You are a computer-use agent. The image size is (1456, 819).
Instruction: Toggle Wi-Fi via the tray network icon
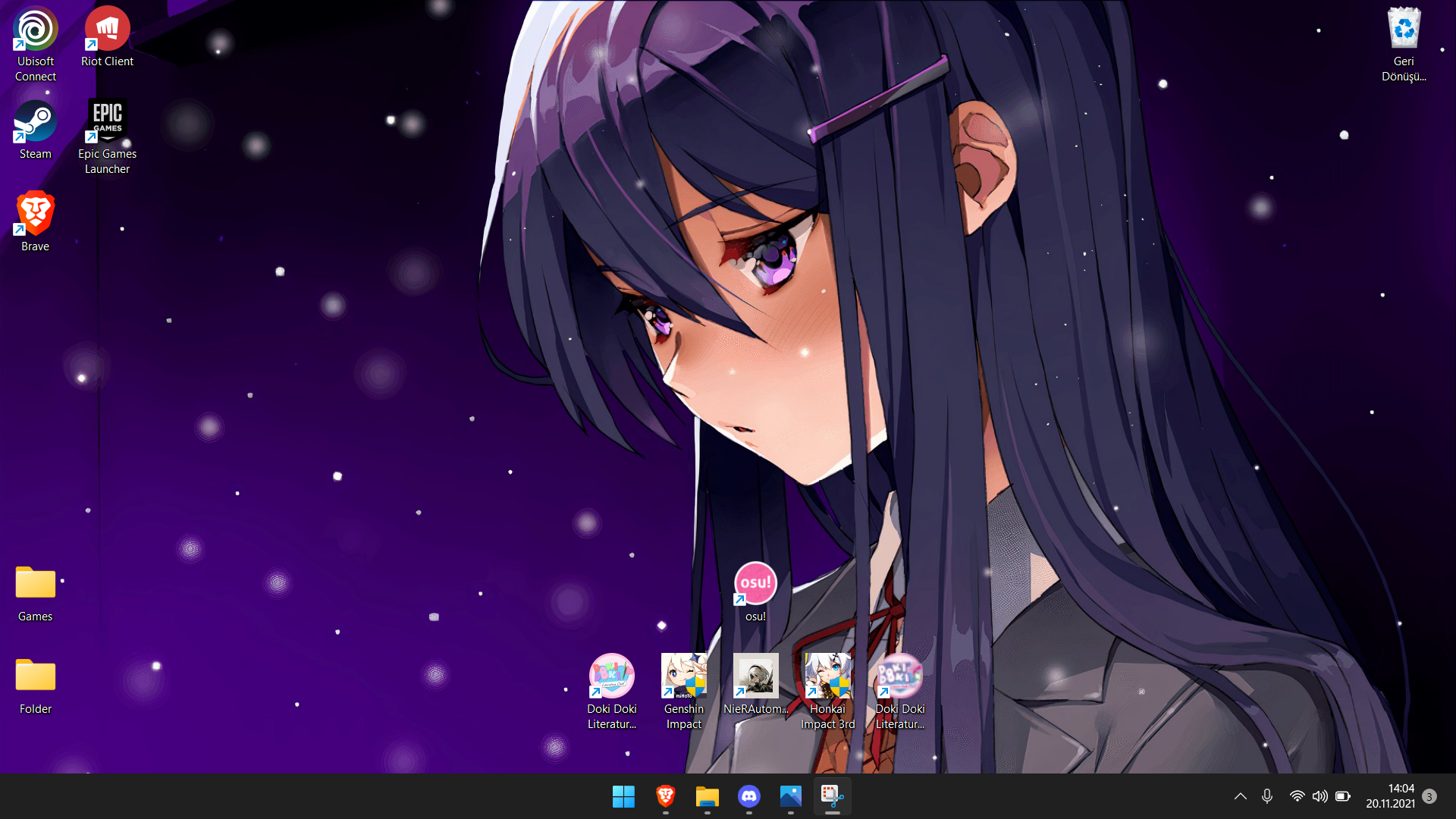pos(1296,796)
